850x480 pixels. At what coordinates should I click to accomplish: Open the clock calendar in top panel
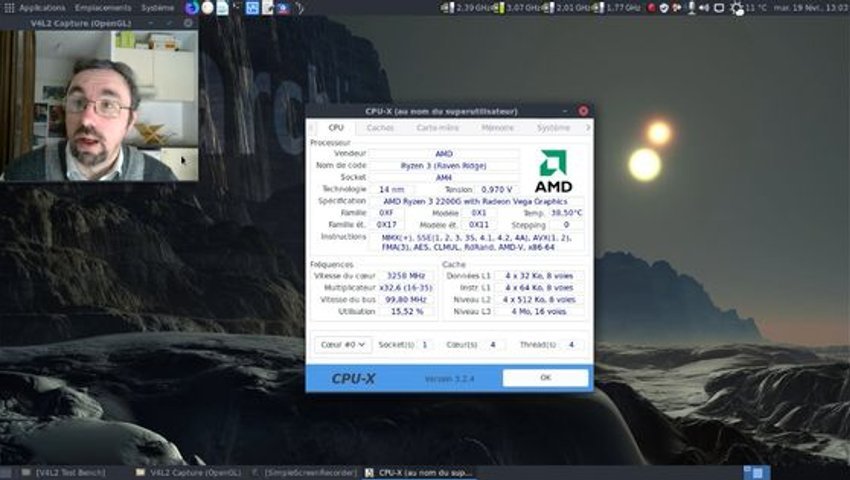click(x=812, y=8)
